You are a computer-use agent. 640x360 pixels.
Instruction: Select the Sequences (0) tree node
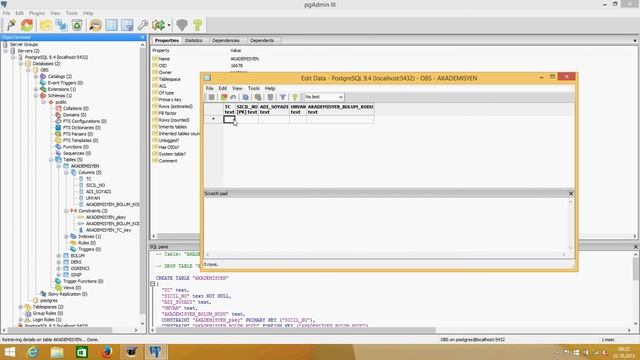[x=77, y=153]
